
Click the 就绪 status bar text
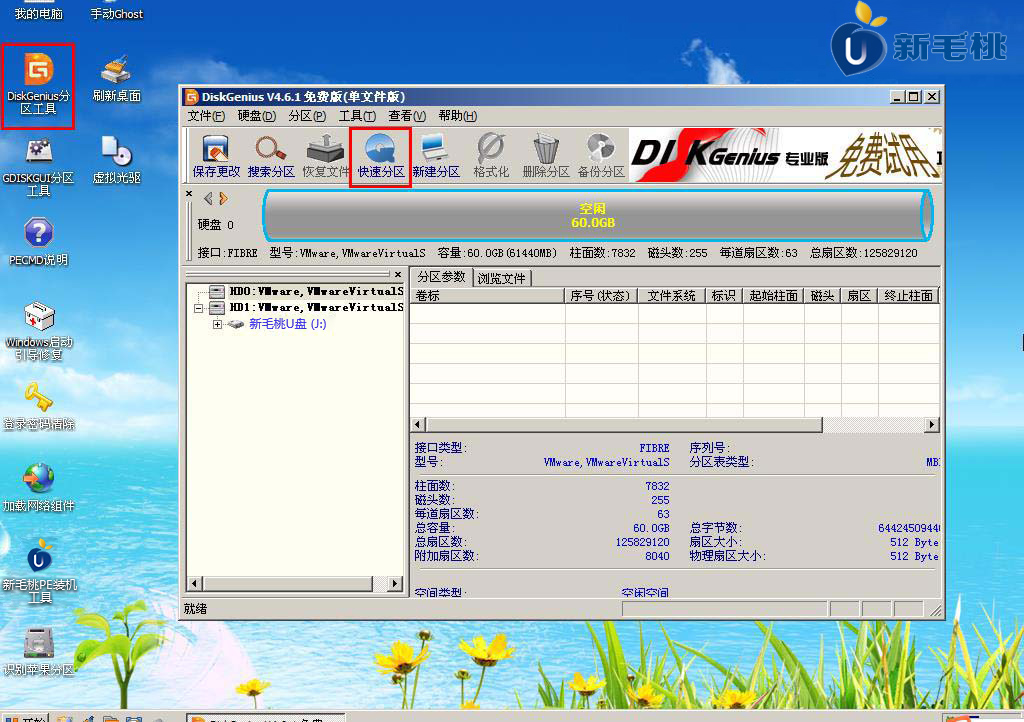(195, 608)
